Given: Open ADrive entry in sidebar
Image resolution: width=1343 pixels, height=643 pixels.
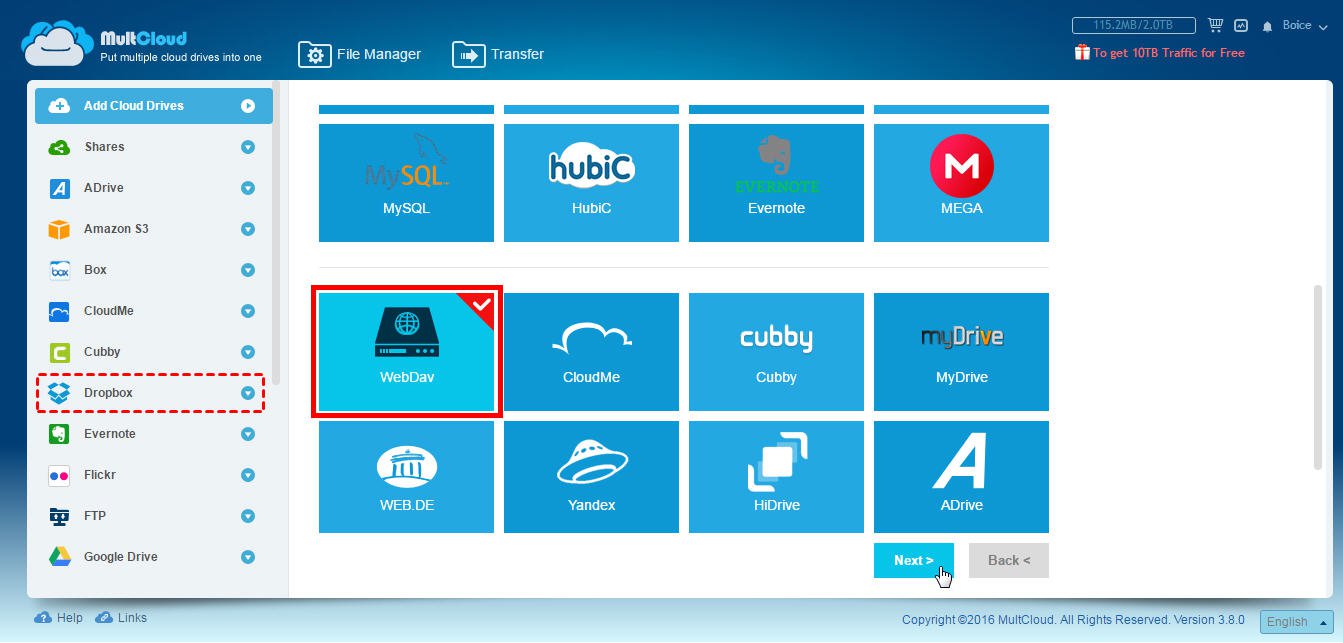Looking at the screenshot, I should click(x=154, y=188).
